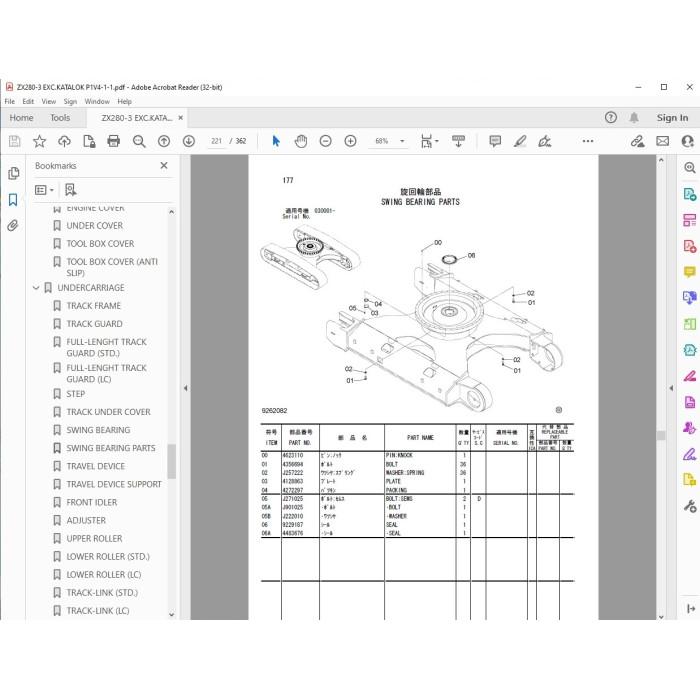The height and width of the screenshot is (700, 700).
Task: Click the Save file toolbar icon
Action: pyautogui.click(x=14, y=142)
